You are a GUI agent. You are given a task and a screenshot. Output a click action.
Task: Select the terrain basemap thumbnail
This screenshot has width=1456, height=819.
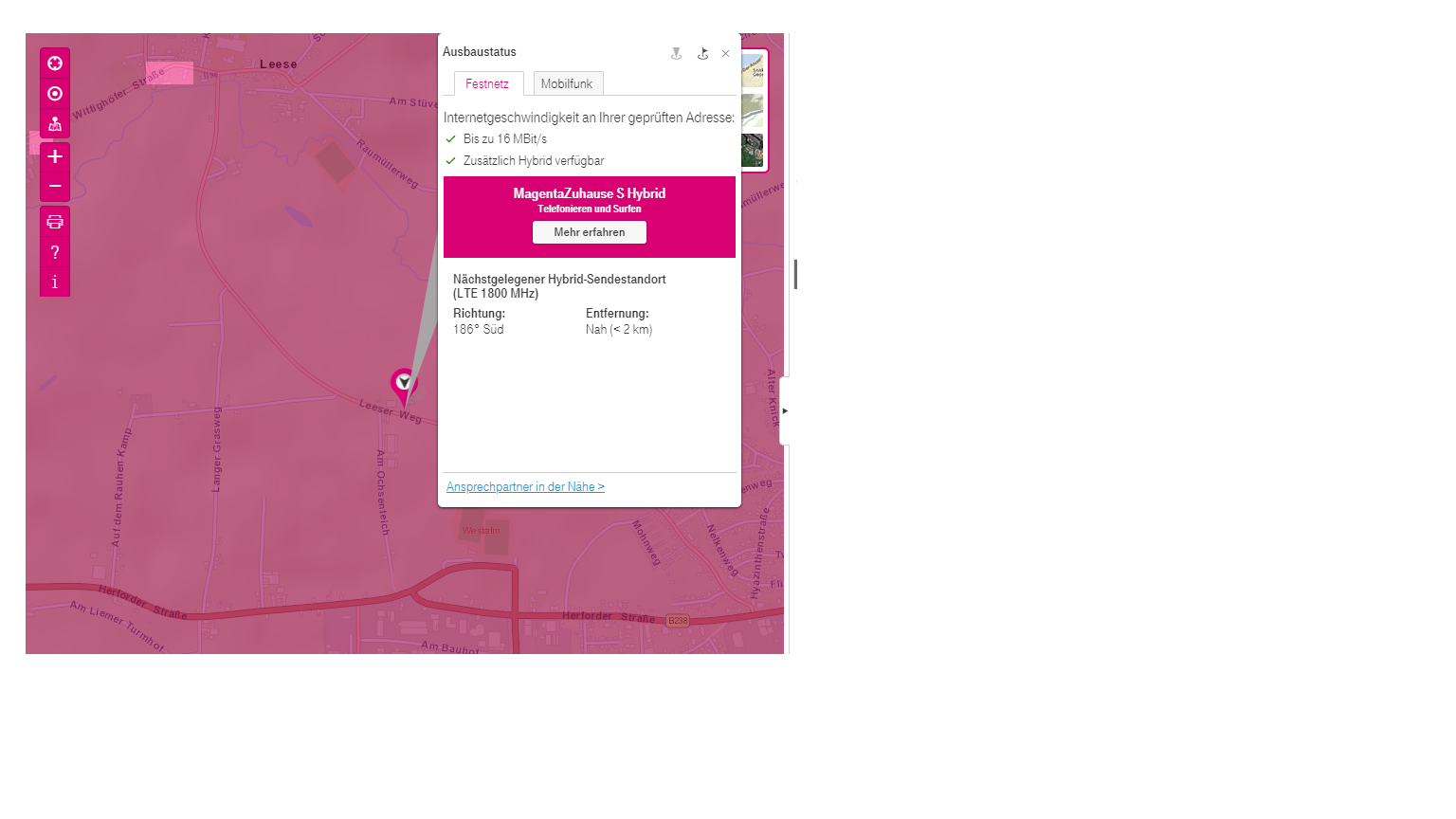[752, 110]
